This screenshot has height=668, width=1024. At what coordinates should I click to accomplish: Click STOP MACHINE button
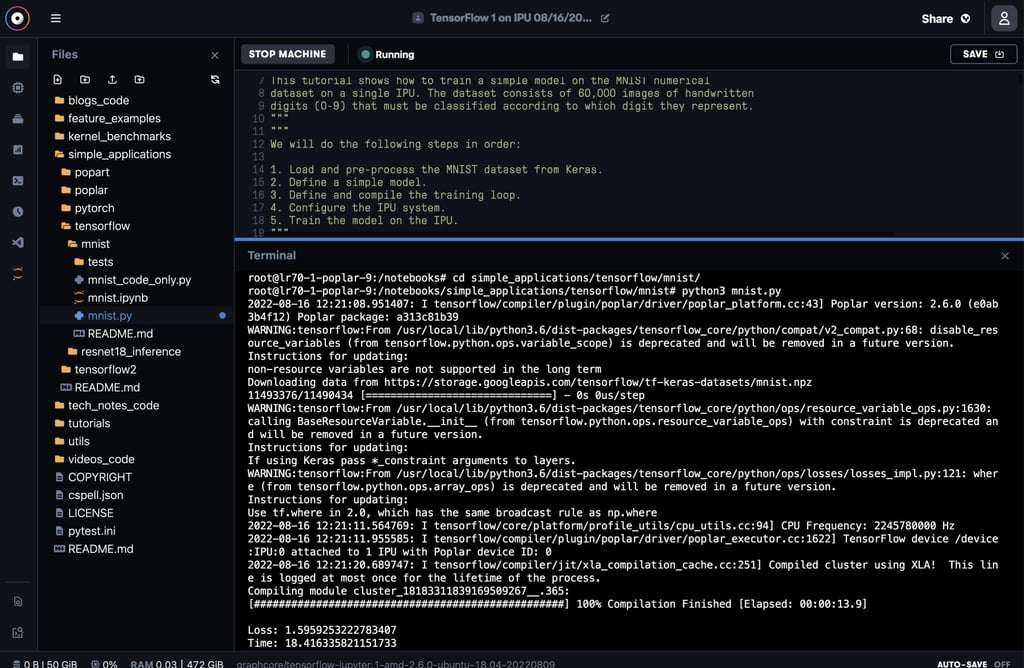[287, 54]
